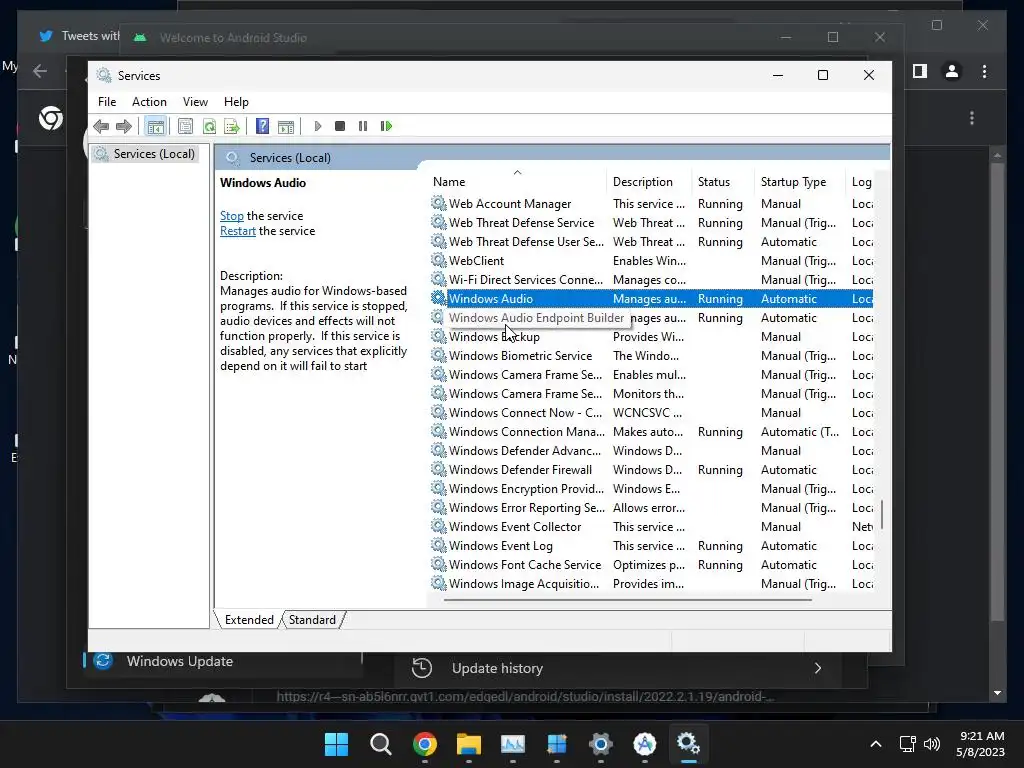Select Windows Update in Settings sidebar
This screenshot has height=768, width=1024.
(222, 661)
